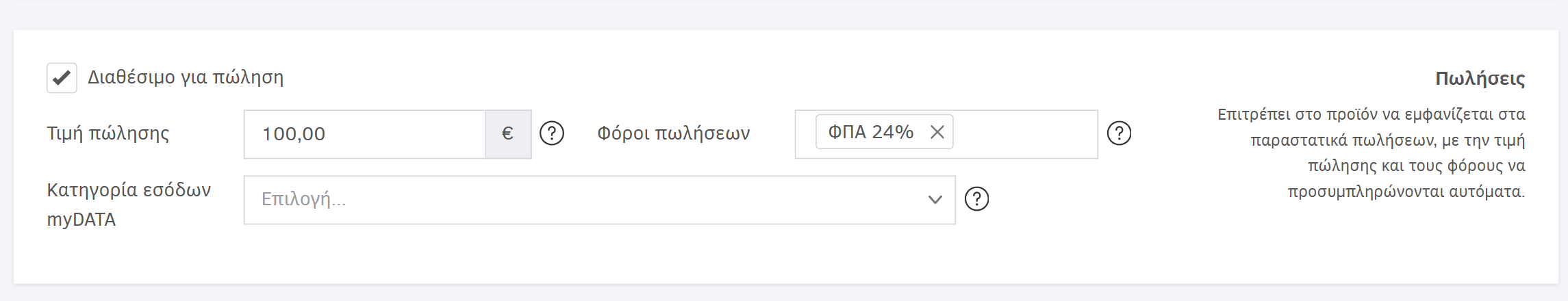
Task: Click the Επιλογή... placeholder text
Action: pyautogui.click(x=304, y=200)
